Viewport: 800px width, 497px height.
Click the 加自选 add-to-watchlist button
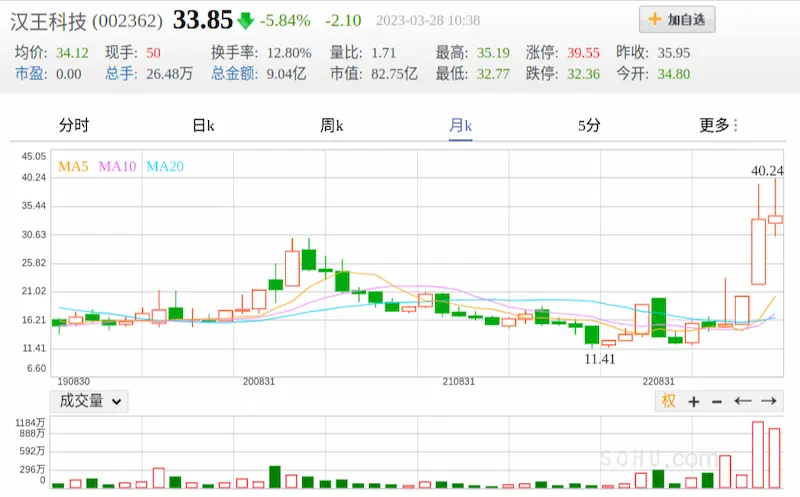[677, 19]
